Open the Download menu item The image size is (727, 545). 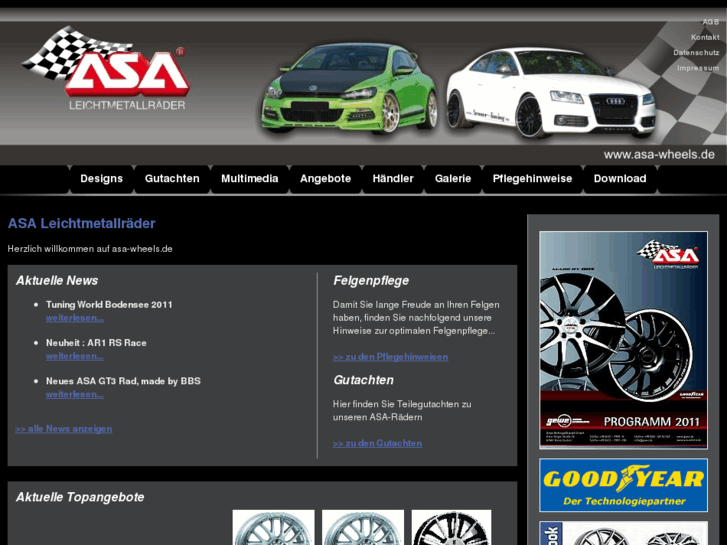pyautogui.click(x=620, y=179)
